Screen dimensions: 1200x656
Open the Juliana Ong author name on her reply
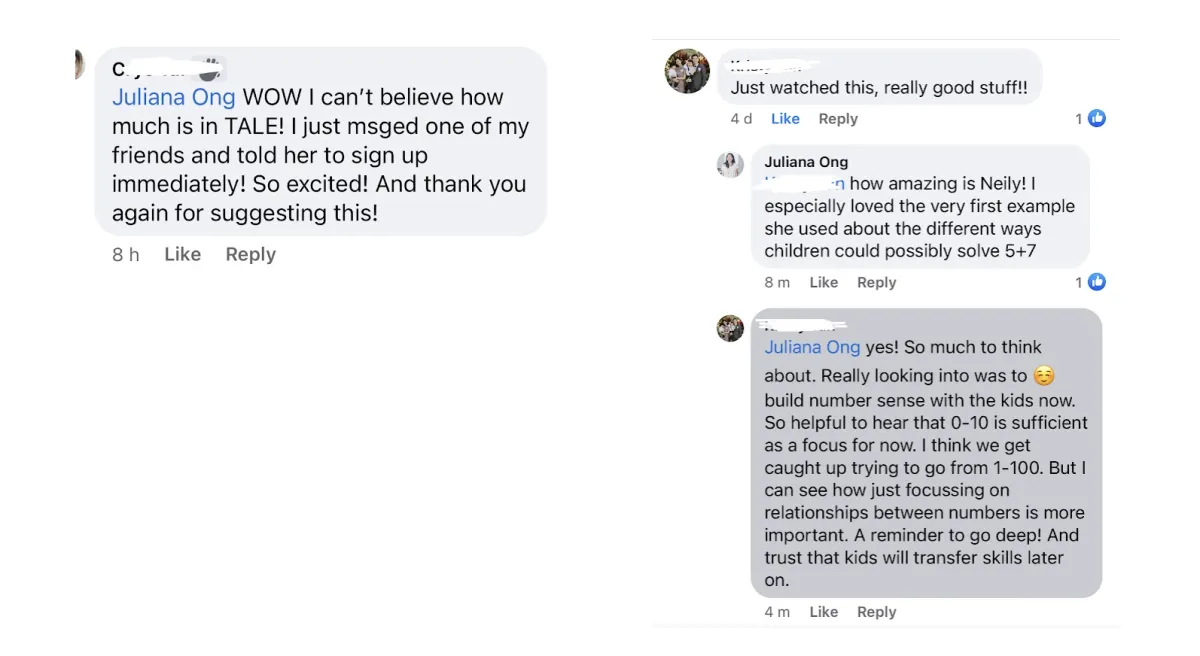806,162
